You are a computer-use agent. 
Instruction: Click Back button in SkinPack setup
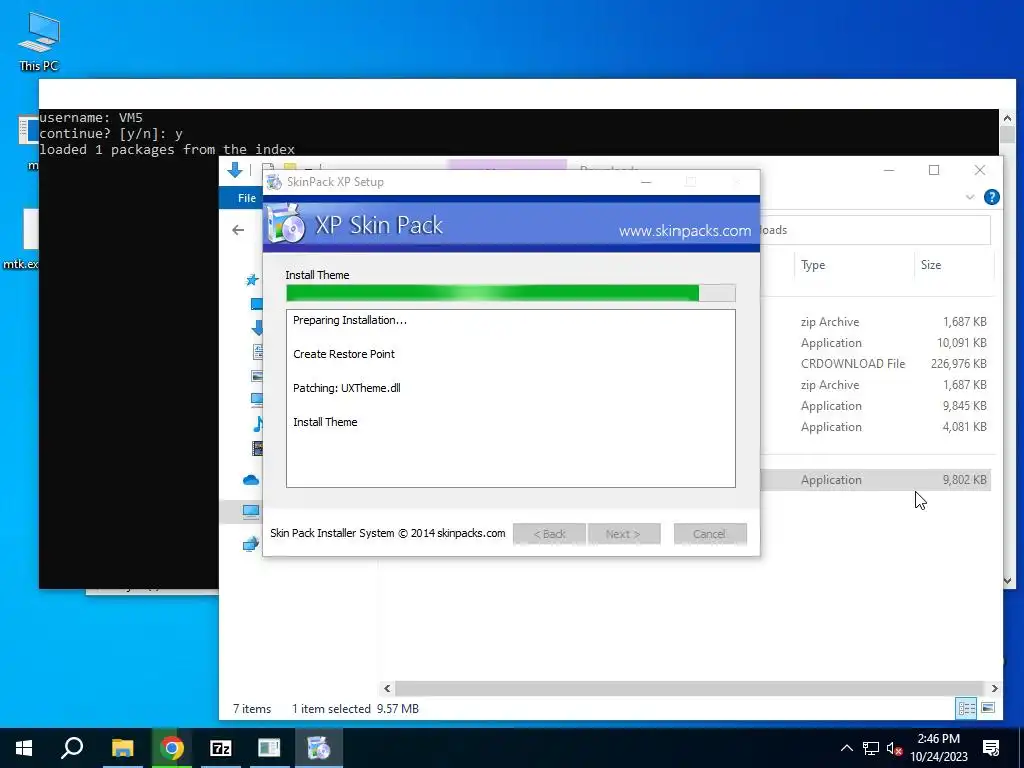pyautogui.click(x=549, y=534)
